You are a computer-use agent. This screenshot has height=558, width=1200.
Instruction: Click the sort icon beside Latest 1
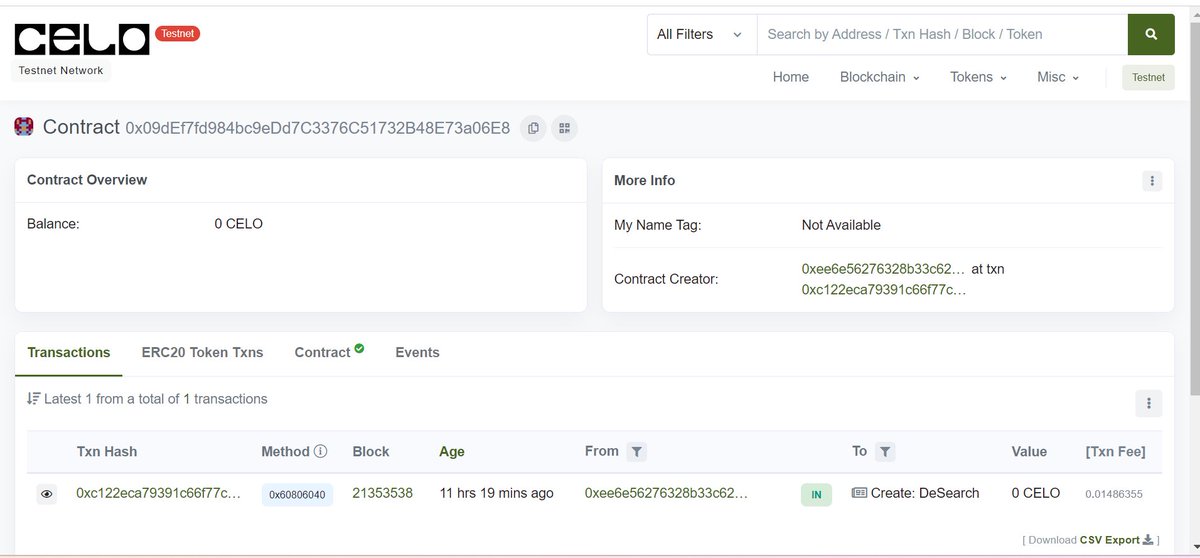[x=34, y=399]
